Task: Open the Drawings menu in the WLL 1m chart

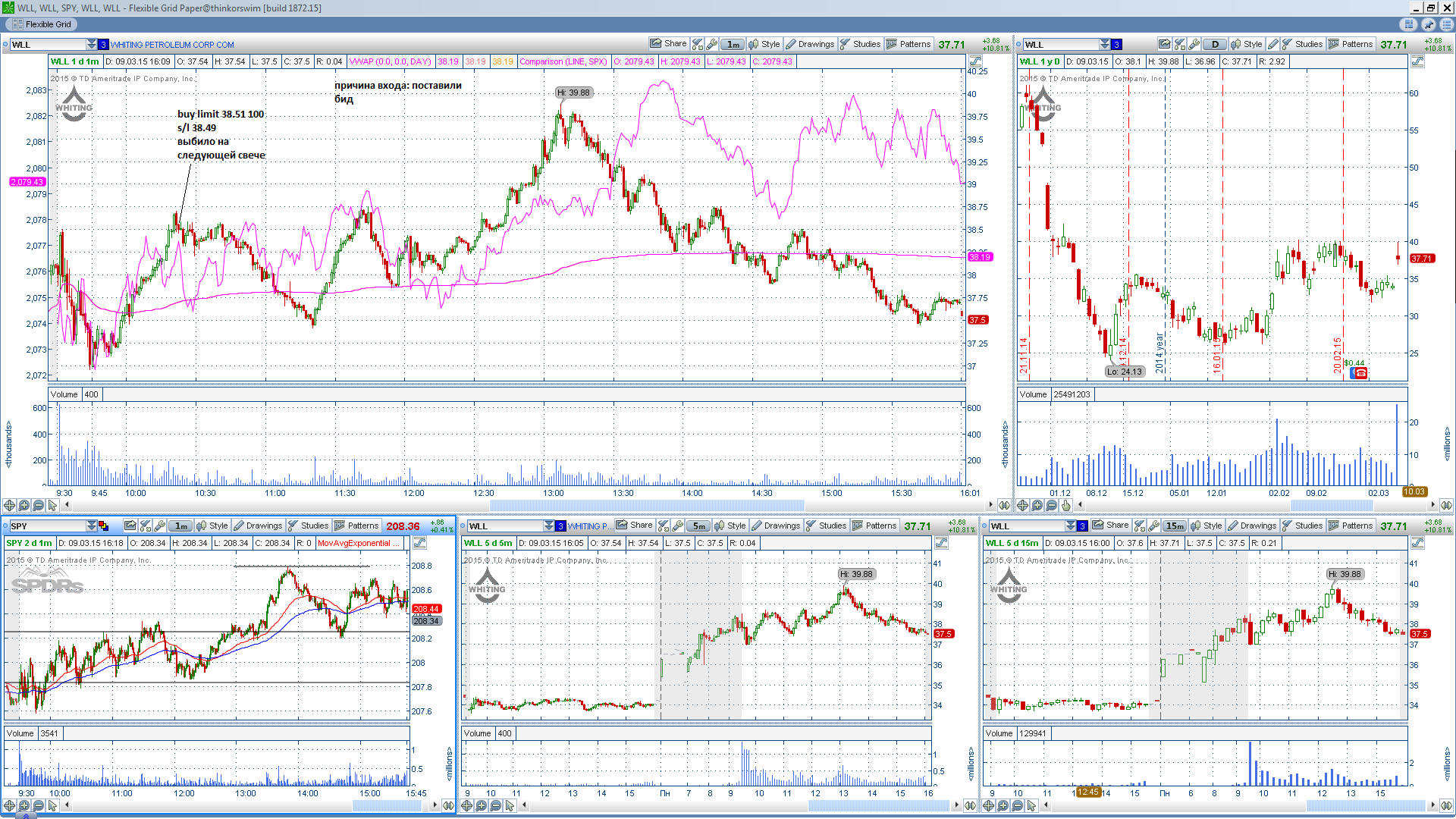Action: pos(810,44)
